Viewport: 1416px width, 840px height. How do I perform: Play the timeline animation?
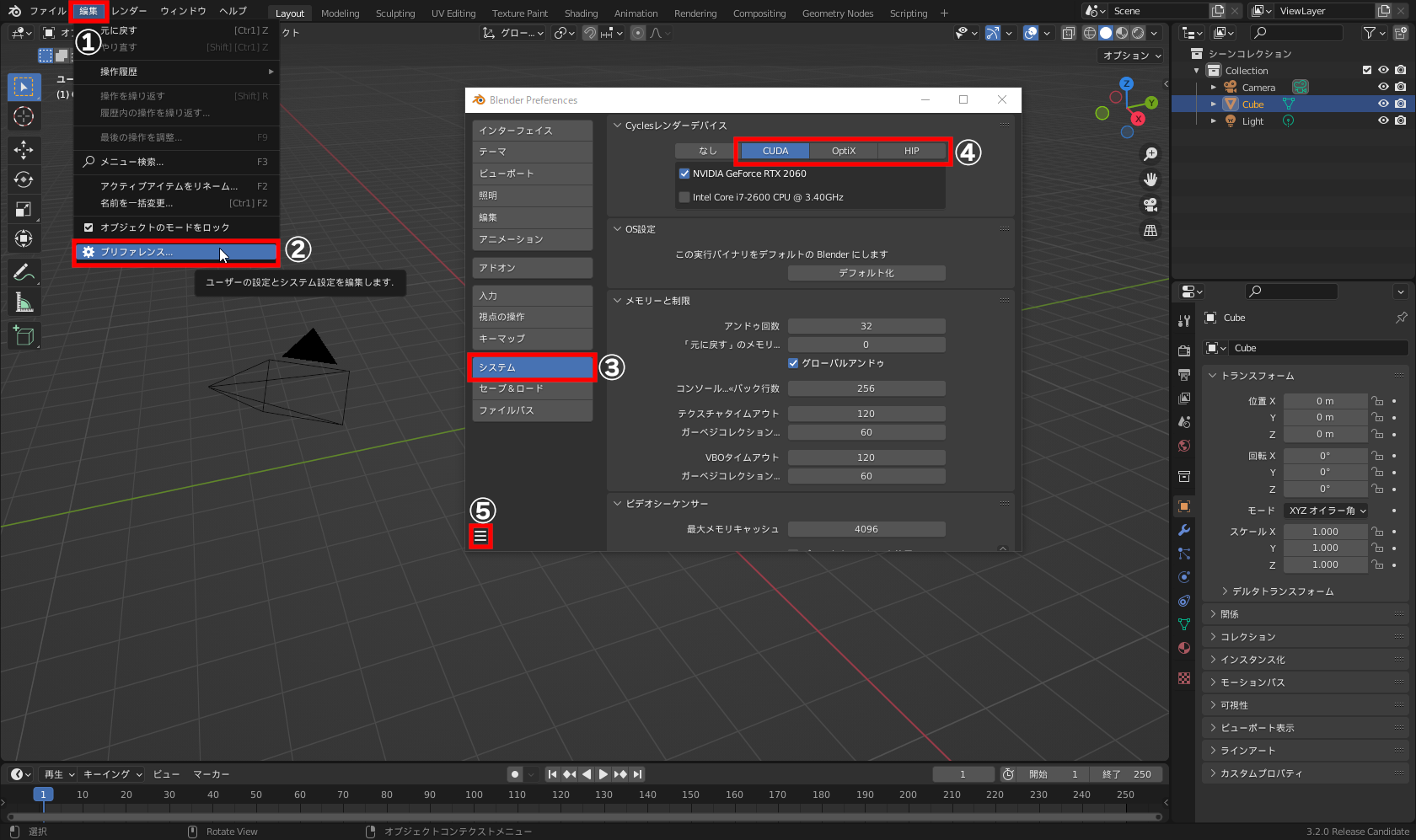(x=603, y=774)
